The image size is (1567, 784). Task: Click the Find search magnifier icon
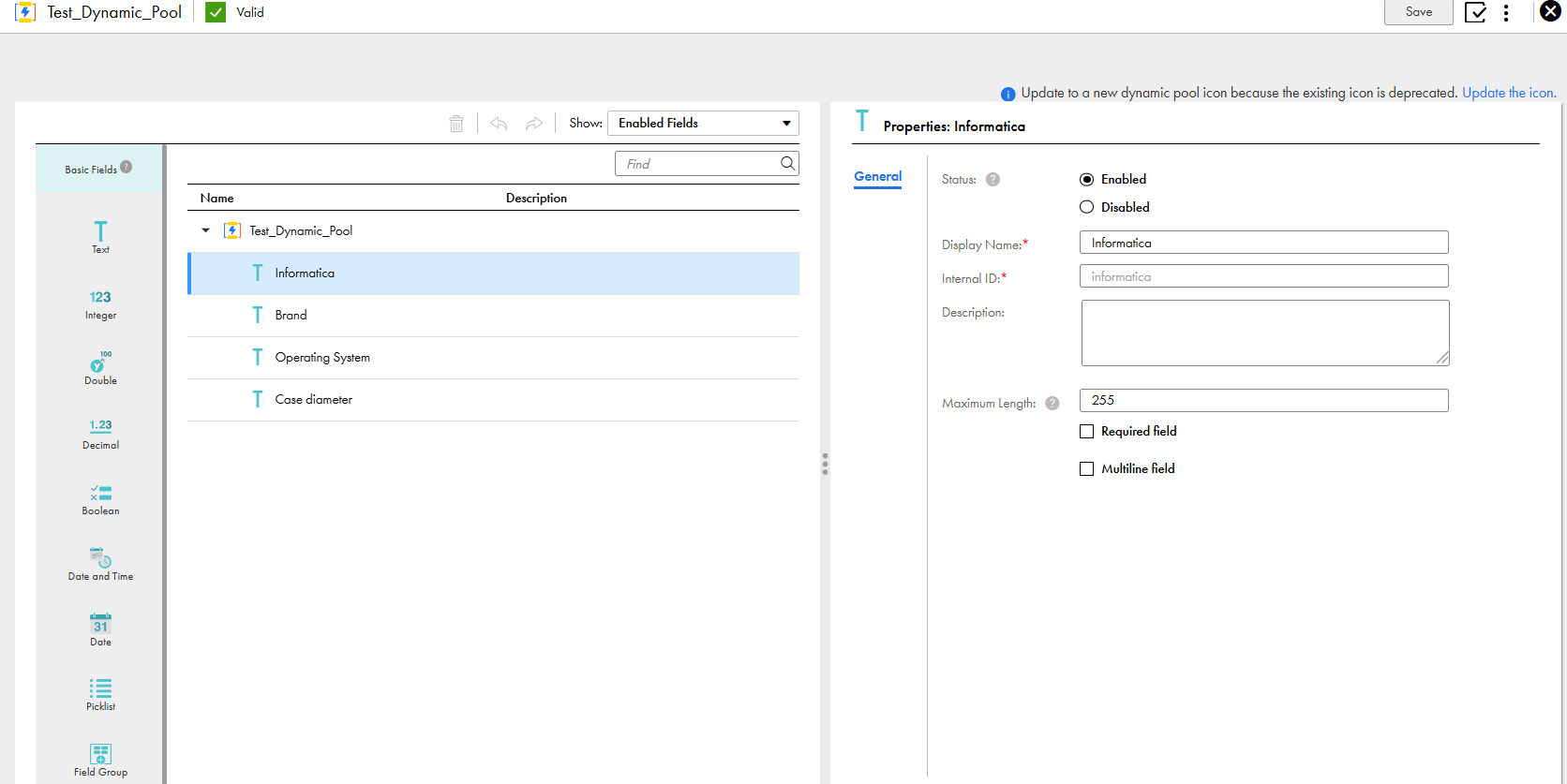(x=788, y=163)
